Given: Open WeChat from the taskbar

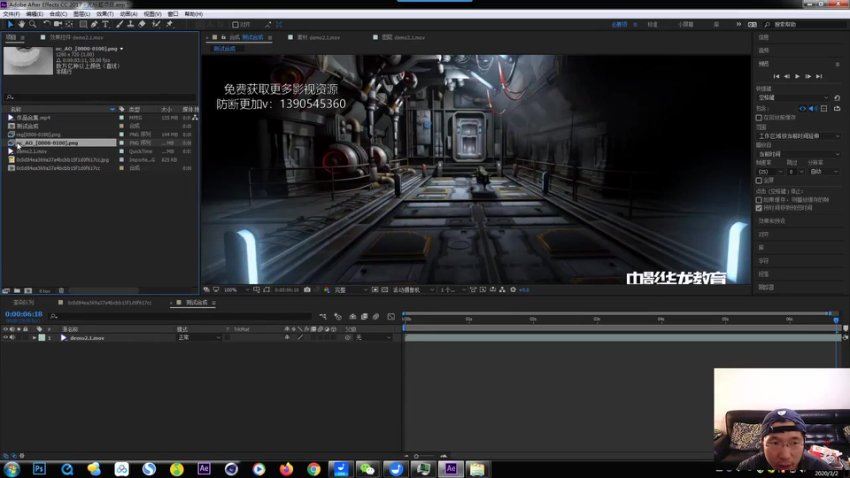Looking at the screenshot, I should 368,469.
